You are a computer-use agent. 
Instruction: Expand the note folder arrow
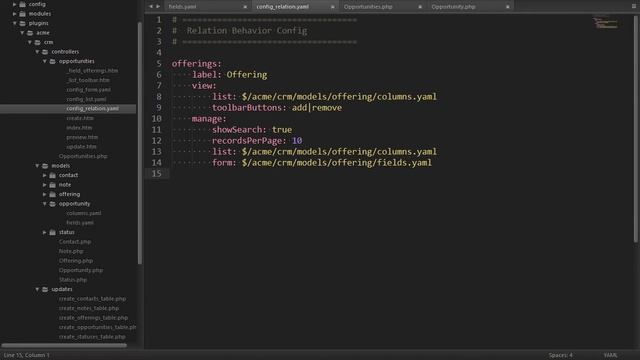(x=44, y=185)
